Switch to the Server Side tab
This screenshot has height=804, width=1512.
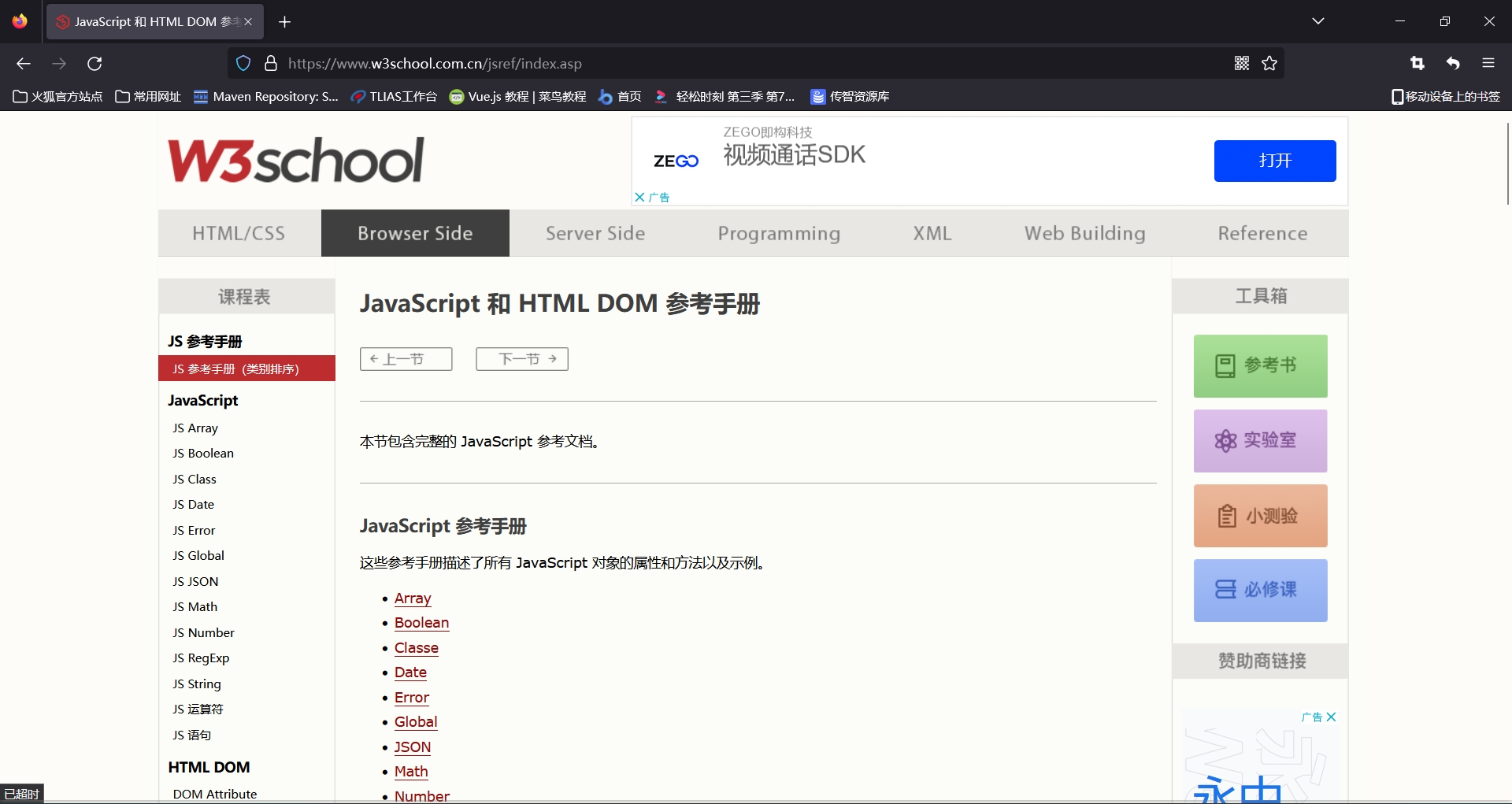[x=595, y=234]
